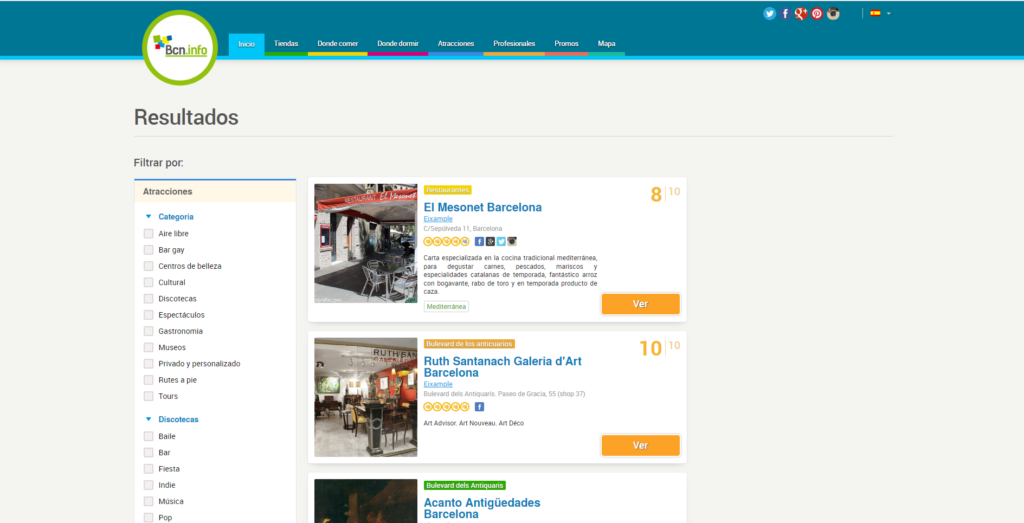Open the Facebook icon in the header
Screen dimensions: 1024x523
point(785,14)
